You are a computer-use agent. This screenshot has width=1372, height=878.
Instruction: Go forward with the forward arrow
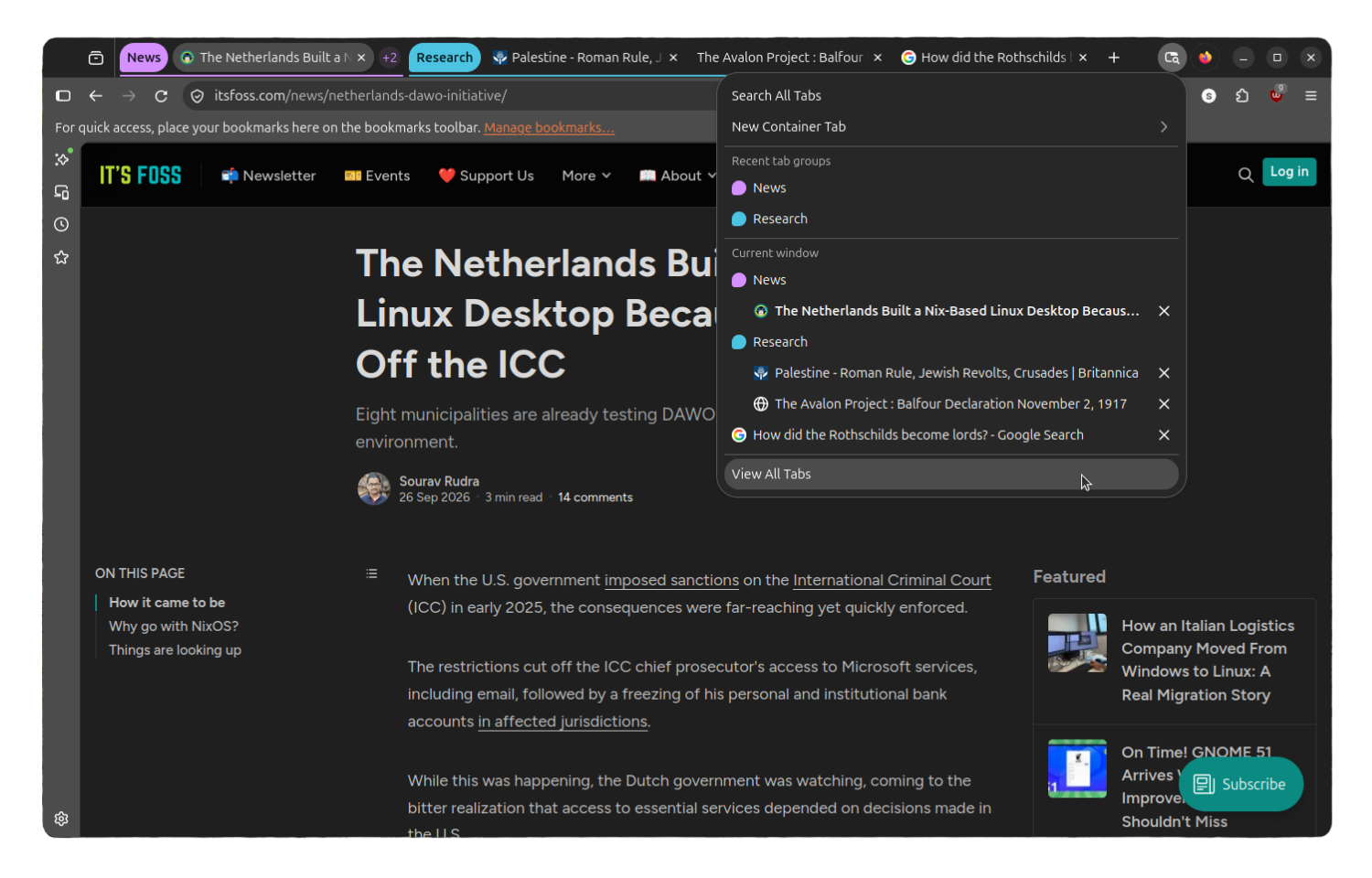click(x=129, y=96)
